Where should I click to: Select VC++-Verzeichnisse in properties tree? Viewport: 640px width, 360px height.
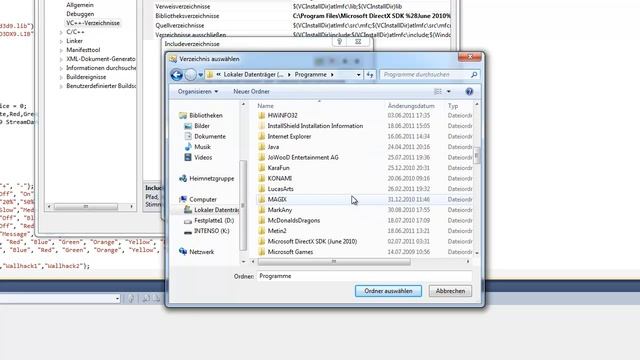pos(93,23)
